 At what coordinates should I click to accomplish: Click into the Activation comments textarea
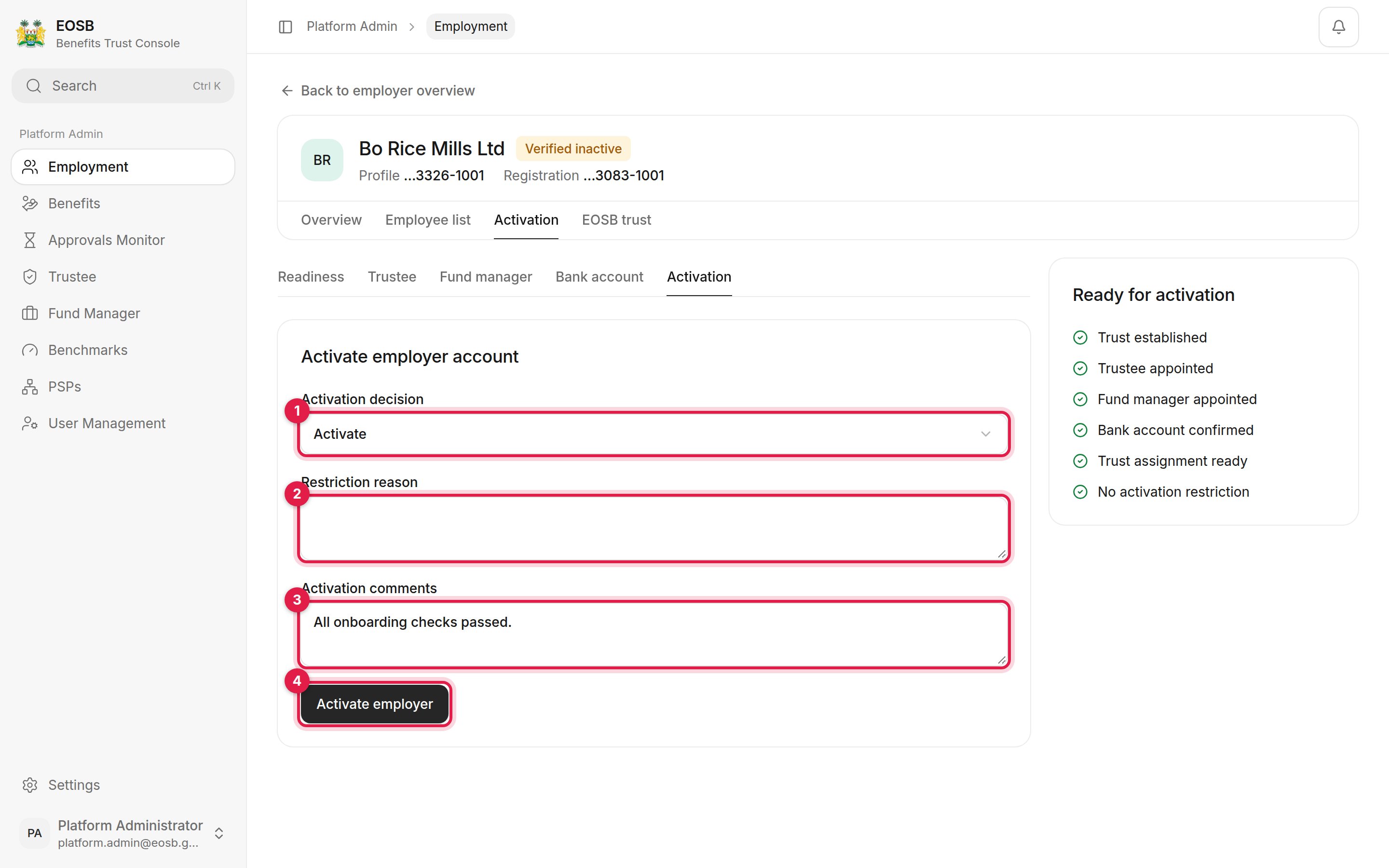pyautogui.click(x=653, y=635)
